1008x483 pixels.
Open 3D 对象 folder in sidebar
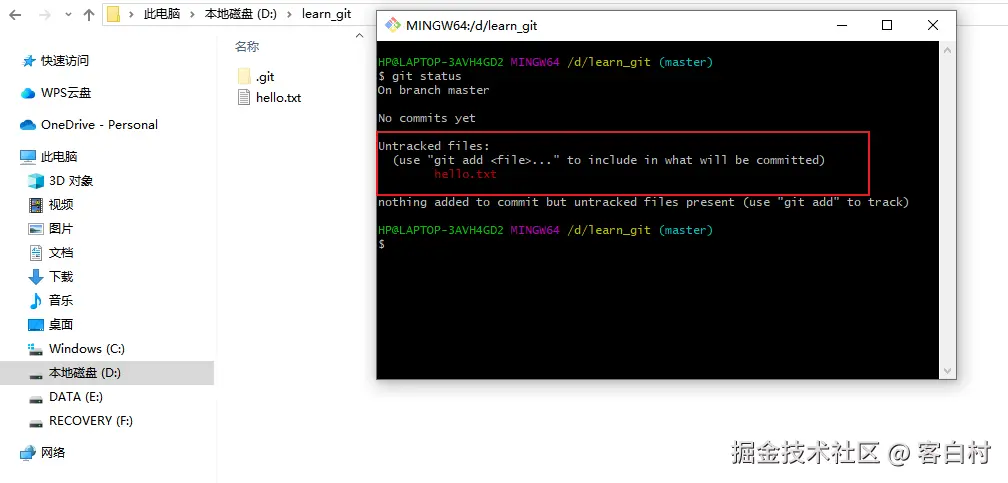coord(71,181)
